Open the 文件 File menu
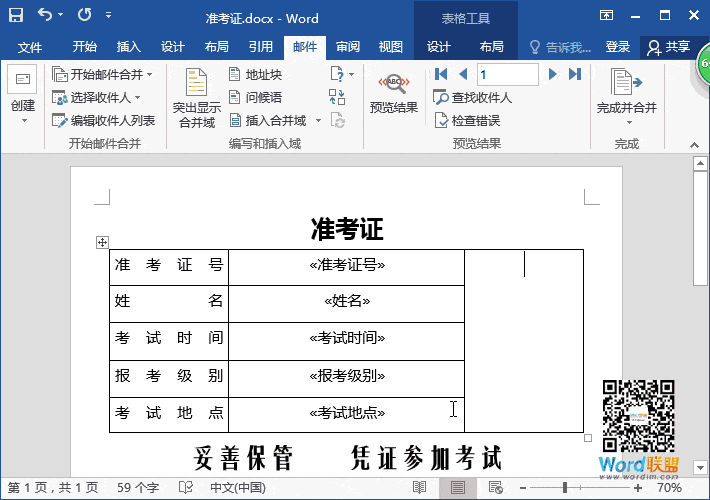Screen dimensions: 710x500 [30, 47]
